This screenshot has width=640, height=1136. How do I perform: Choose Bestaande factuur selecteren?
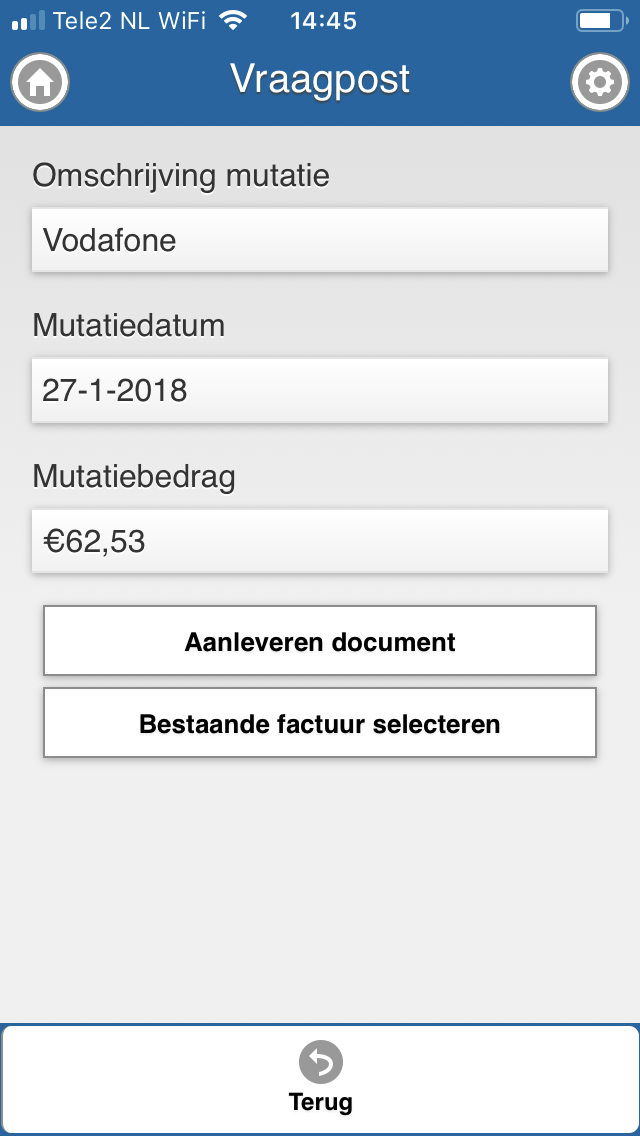[320, 723]
